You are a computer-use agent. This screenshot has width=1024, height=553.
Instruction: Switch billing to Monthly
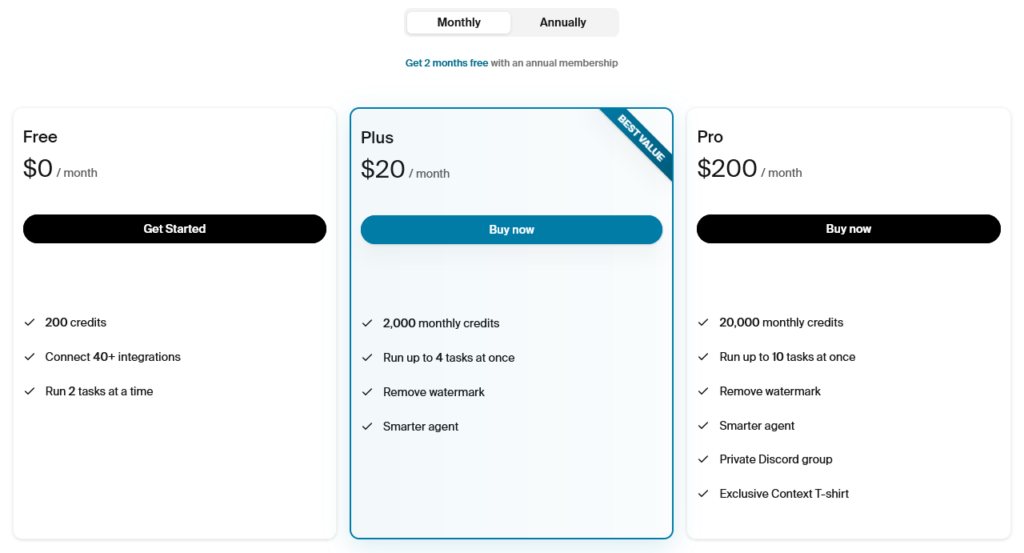(x=458, y=22)
